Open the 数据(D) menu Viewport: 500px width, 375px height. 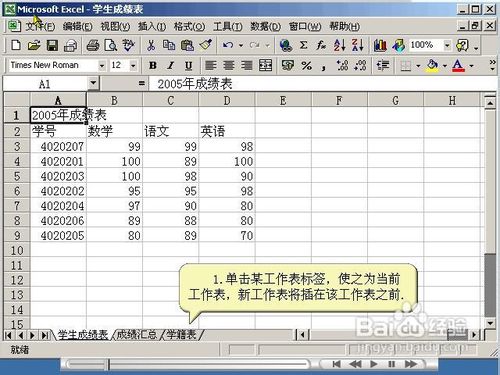266,26
